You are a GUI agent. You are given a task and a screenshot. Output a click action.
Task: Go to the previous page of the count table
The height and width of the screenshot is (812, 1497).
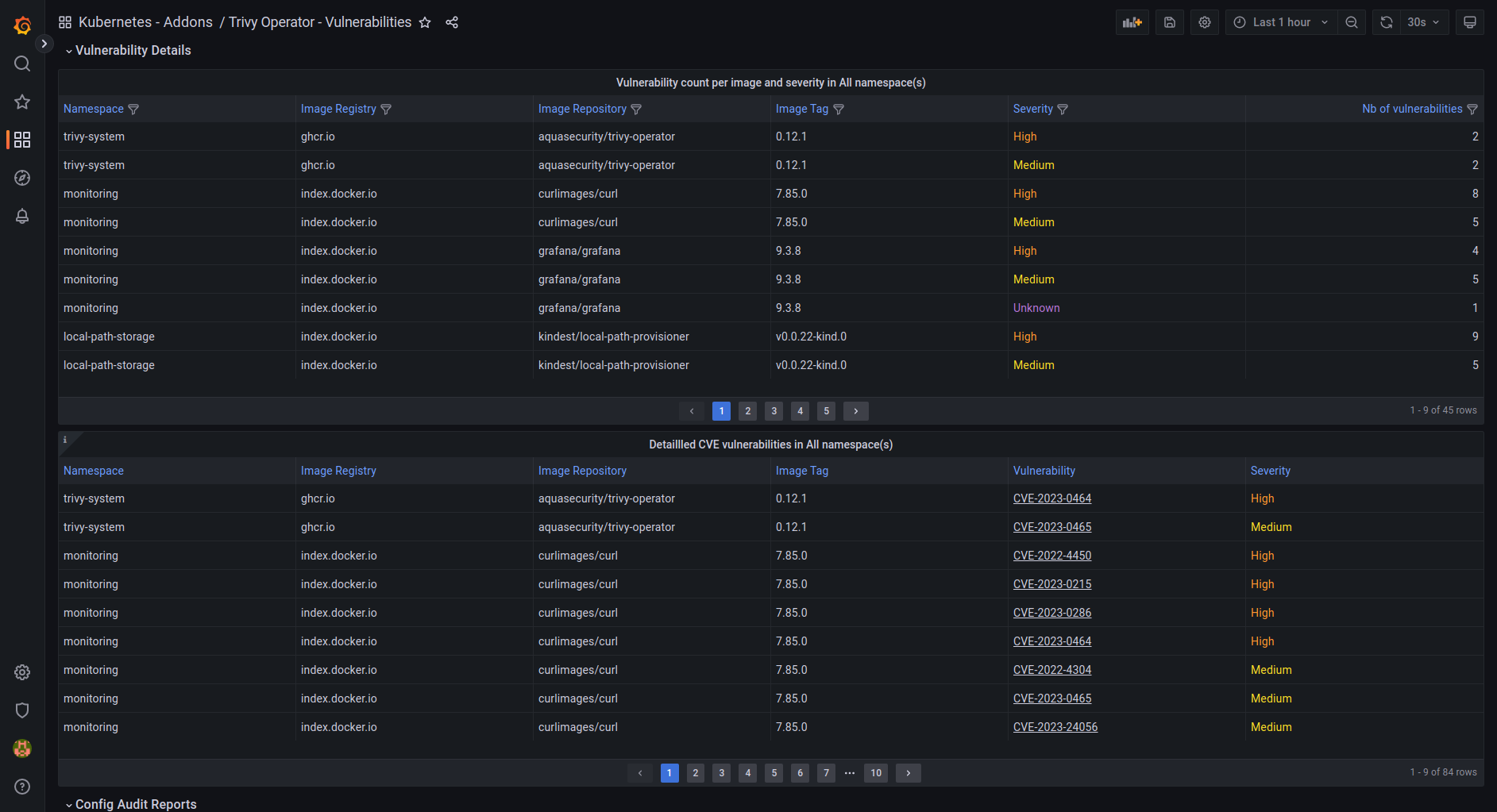[692, 411]
